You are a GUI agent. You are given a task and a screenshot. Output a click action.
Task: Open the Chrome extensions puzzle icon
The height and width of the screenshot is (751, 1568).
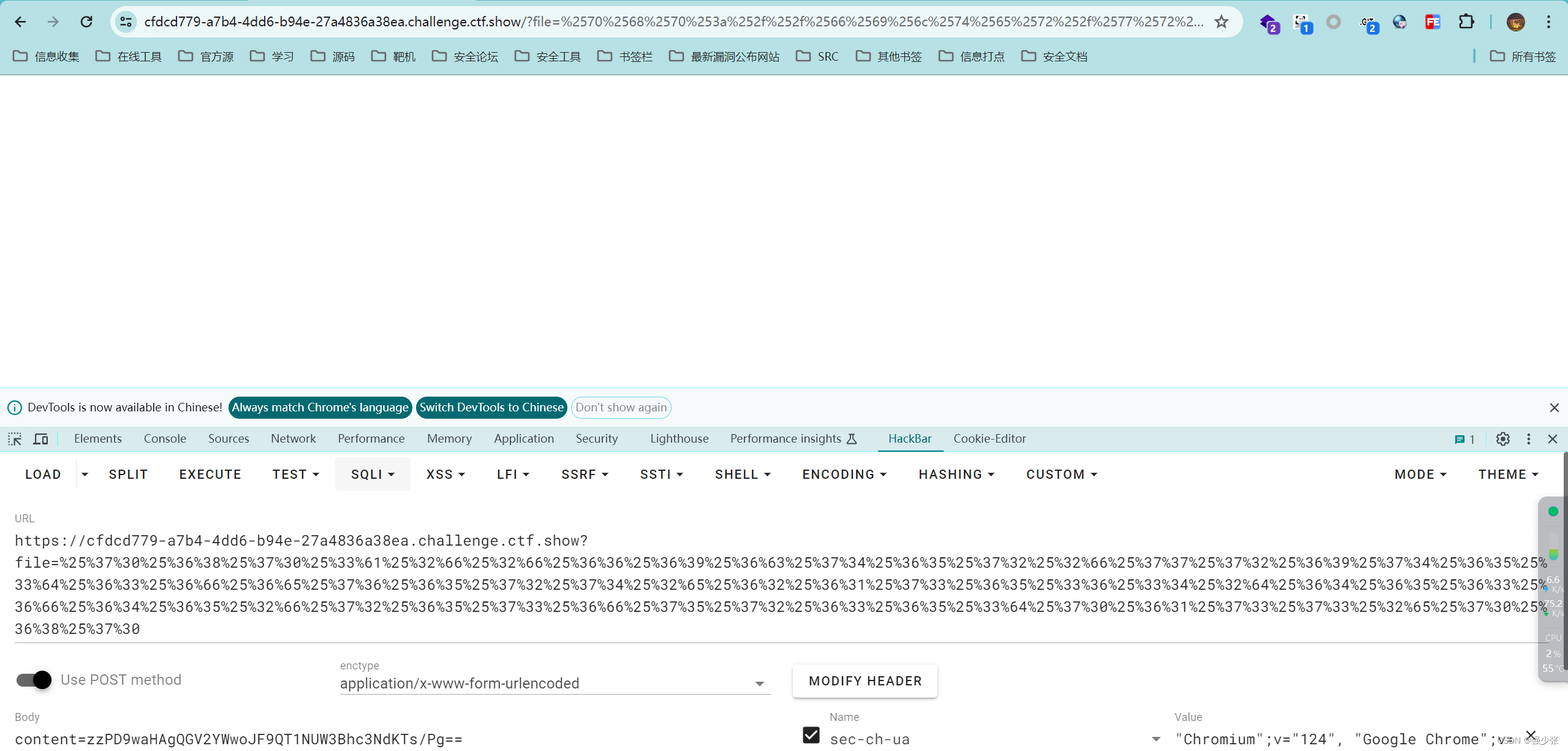tap(1466, 22)
